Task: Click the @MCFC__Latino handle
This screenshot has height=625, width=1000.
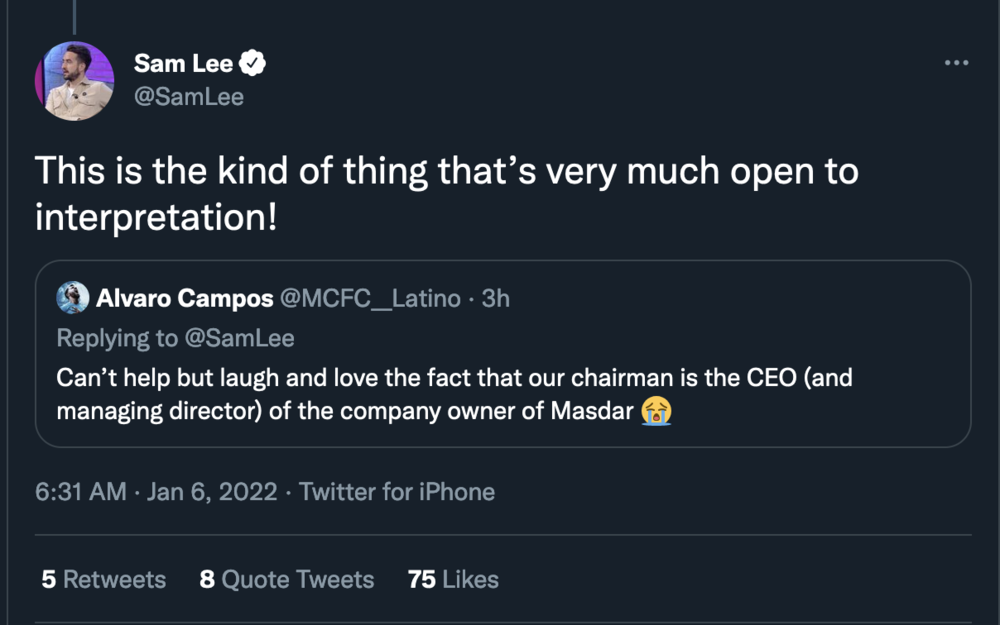Action: pyautogui.click(x=370, y=298)
